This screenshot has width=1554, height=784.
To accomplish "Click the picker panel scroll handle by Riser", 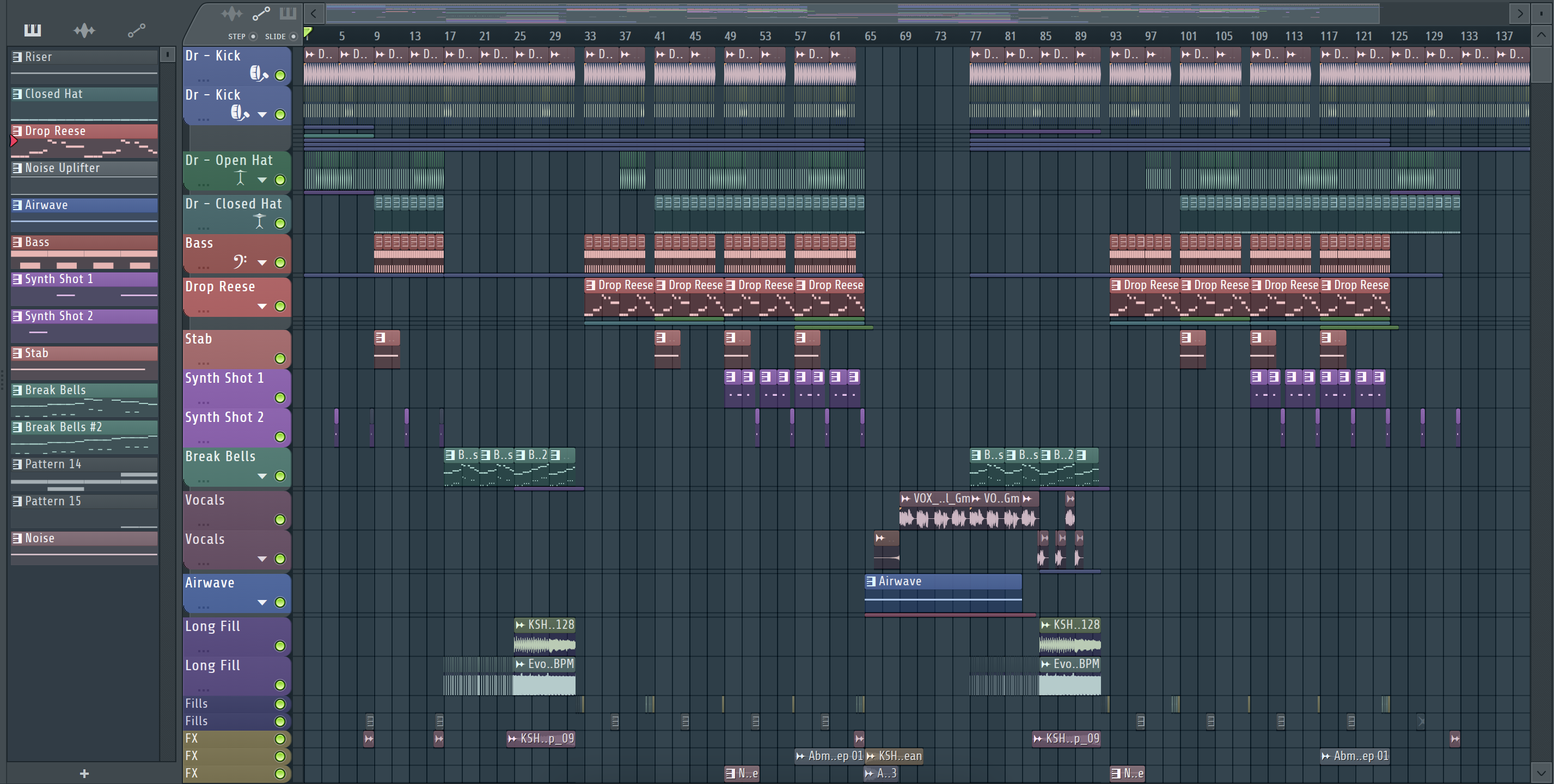I will pyautogui.click(x=168, y=55).
